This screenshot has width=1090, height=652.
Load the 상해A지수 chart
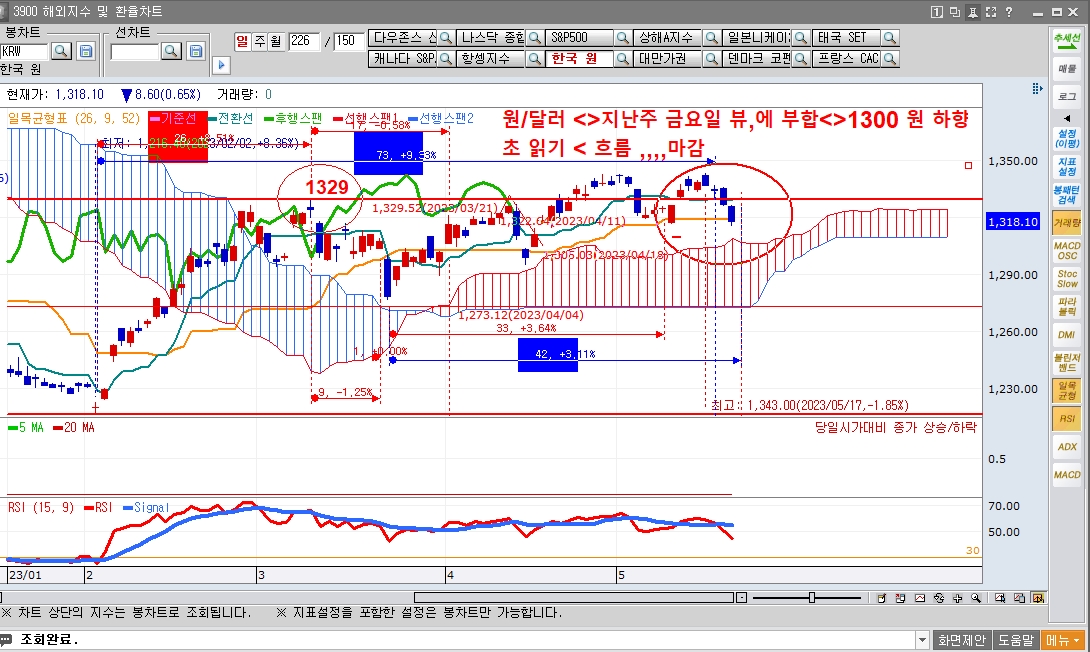tap(668, 38)
